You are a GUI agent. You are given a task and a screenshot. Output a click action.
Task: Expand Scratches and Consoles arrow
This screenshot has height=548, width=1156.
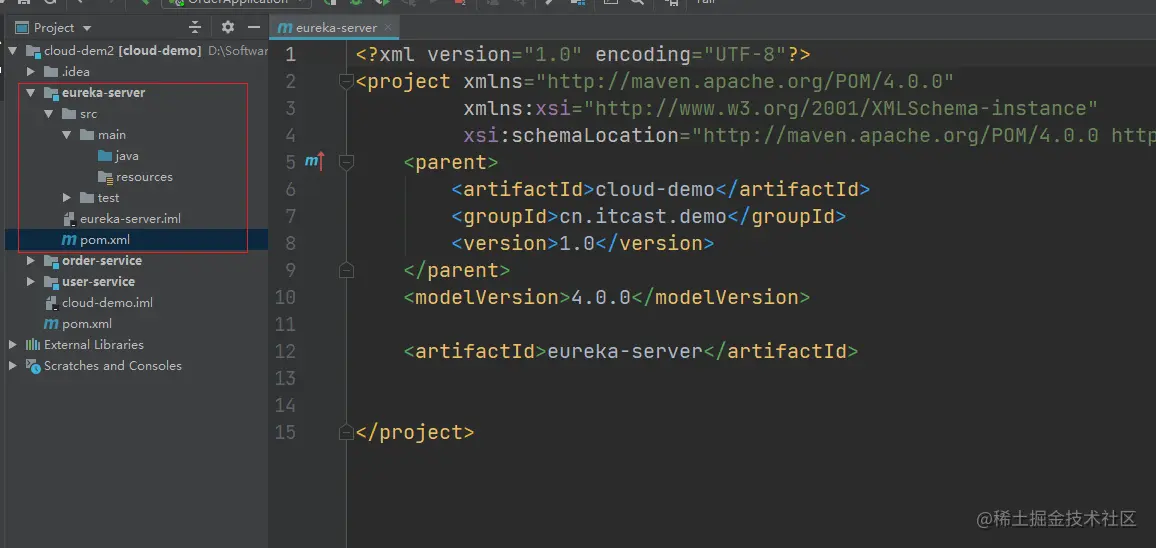(x=13, y=366)
